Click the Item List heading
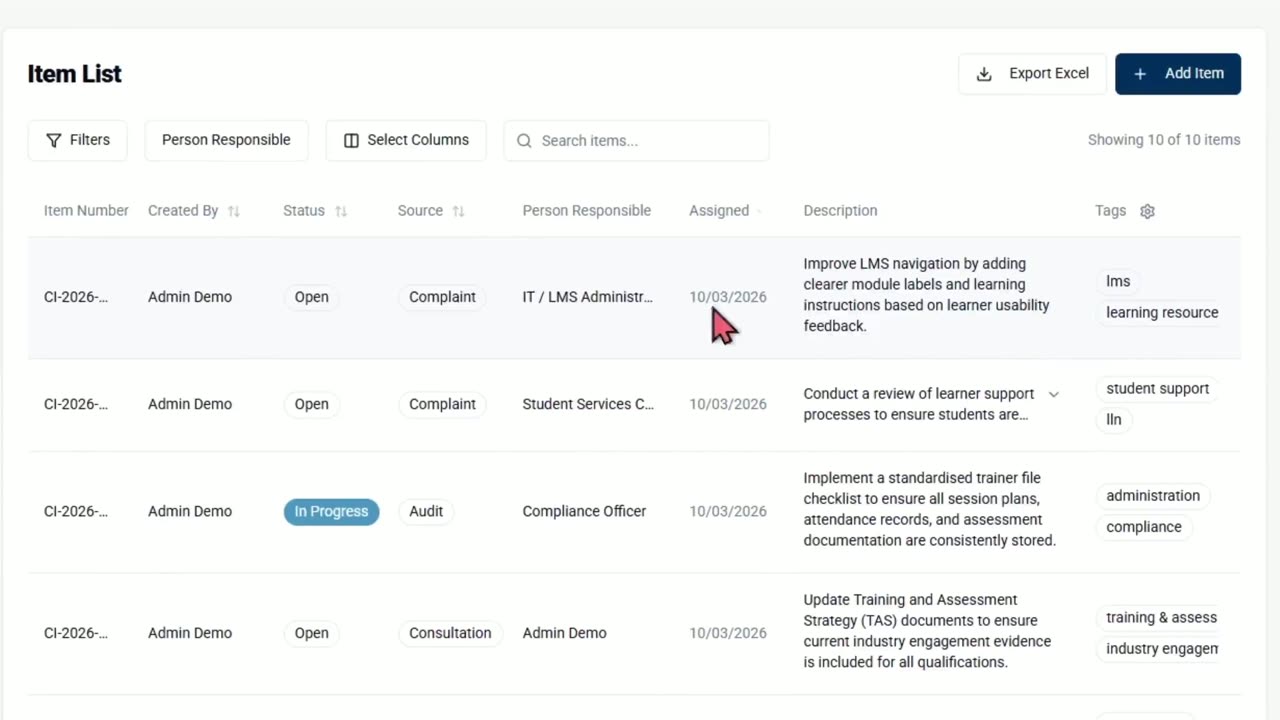This screenshot has height=720, width=1280. (75, 74)
